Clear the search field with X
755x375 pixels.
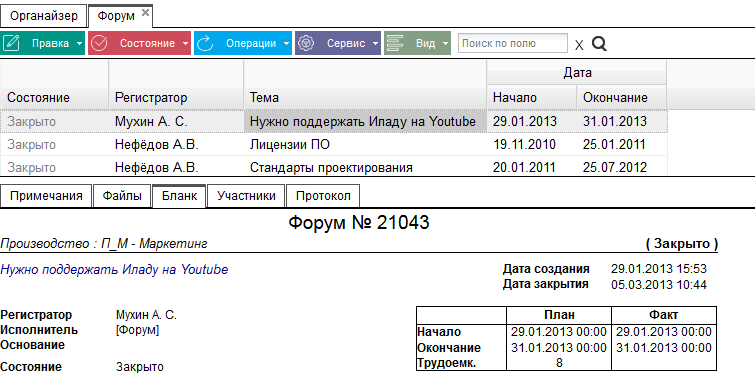point(579,45)
